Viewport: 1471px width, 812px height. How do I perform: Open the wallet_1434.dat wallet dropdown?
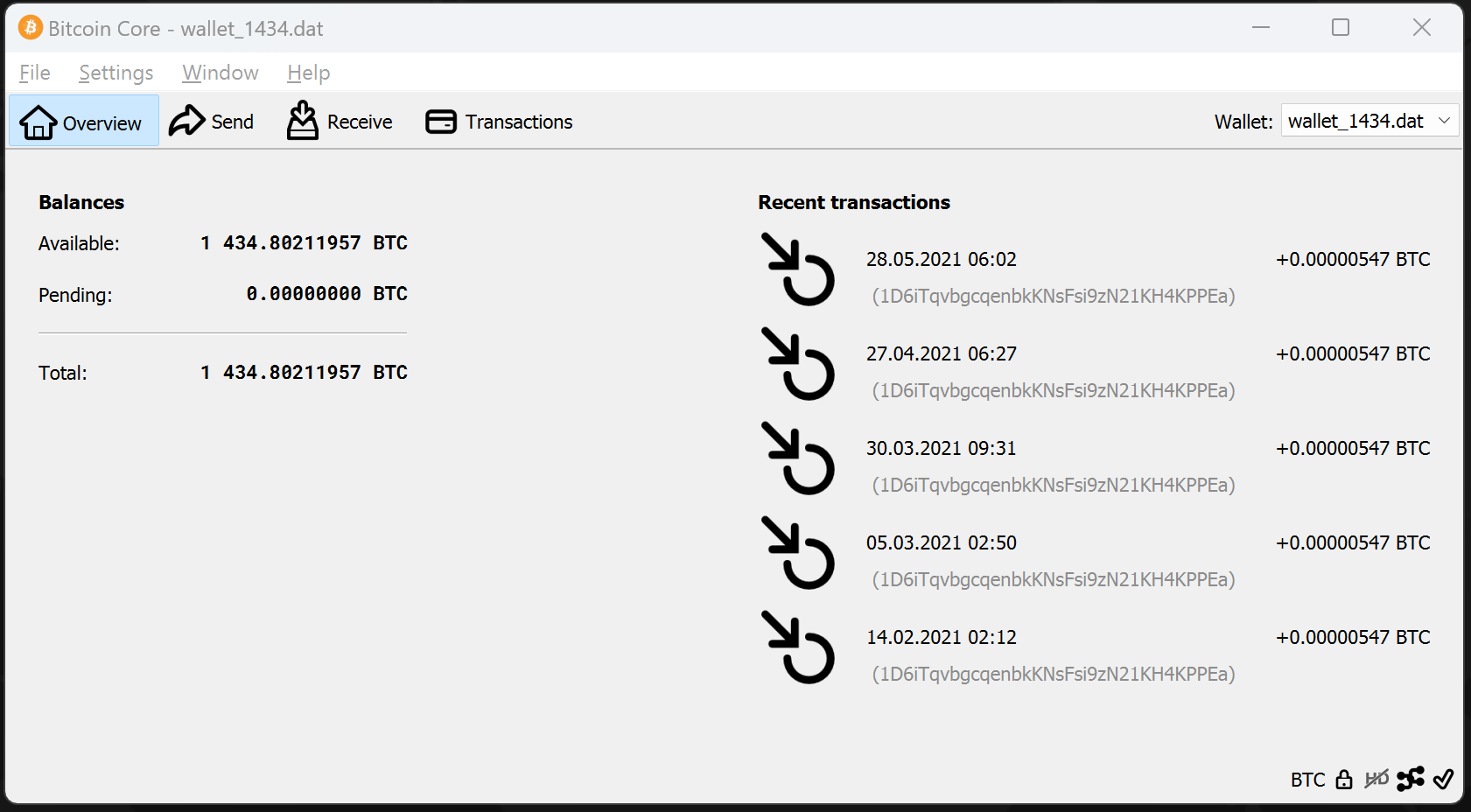point(1369,121)
